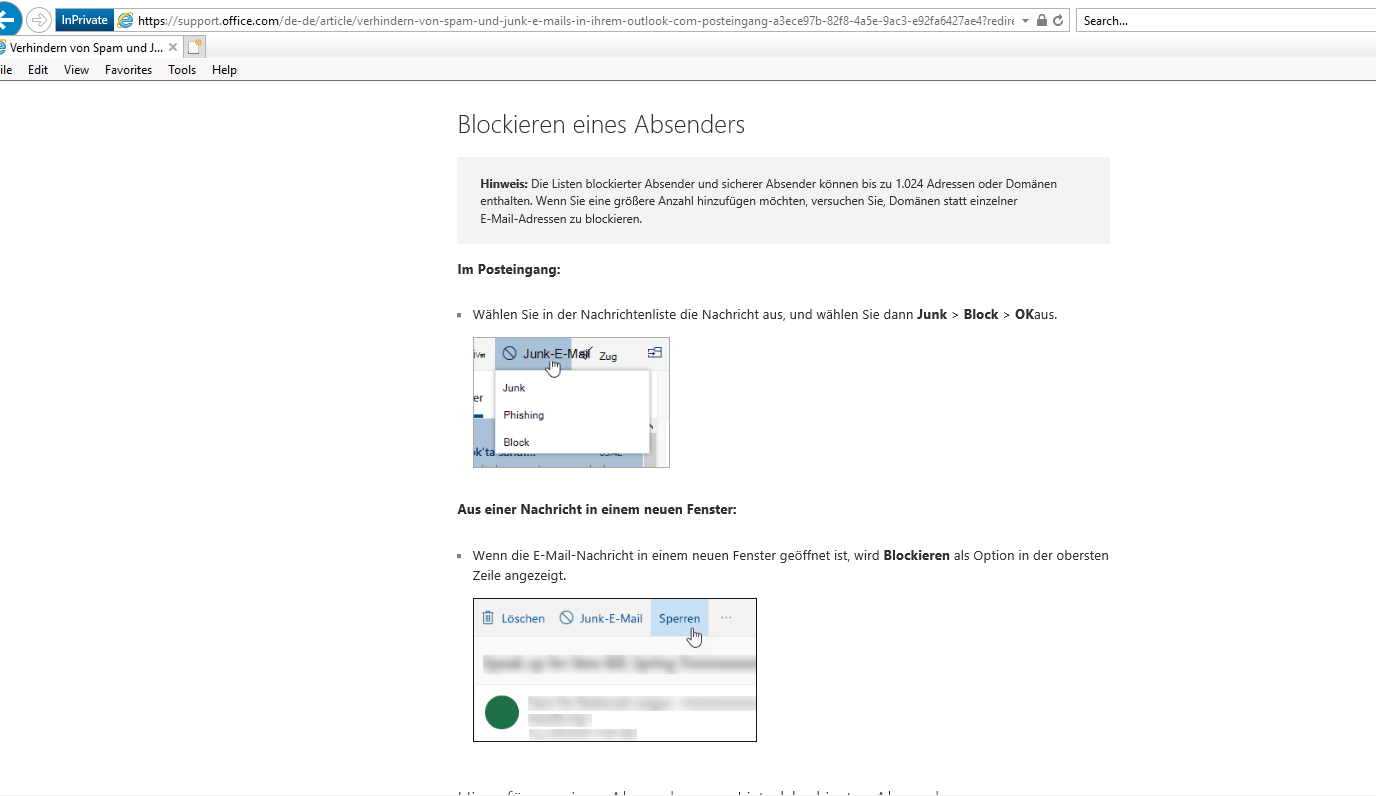
Task: Select the support.office.com URL in the address bar
Action: point(576,21)
